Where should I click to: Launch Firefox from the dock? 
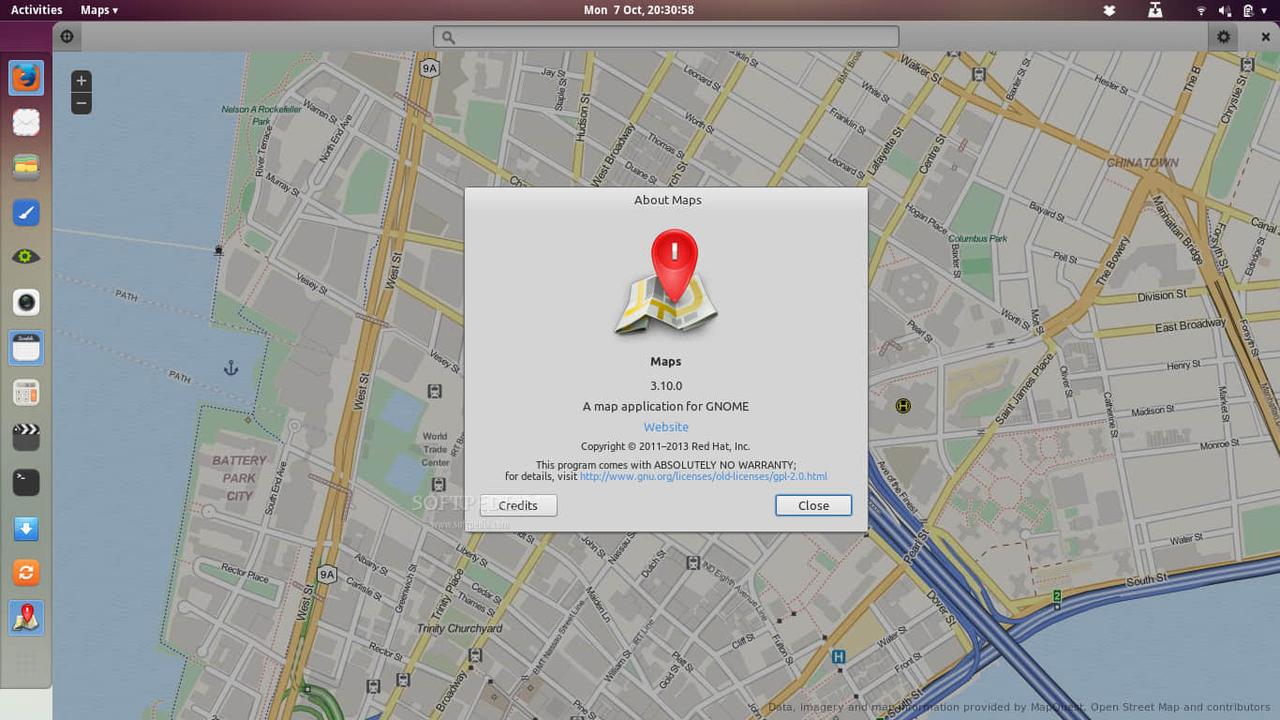(26, 77)
